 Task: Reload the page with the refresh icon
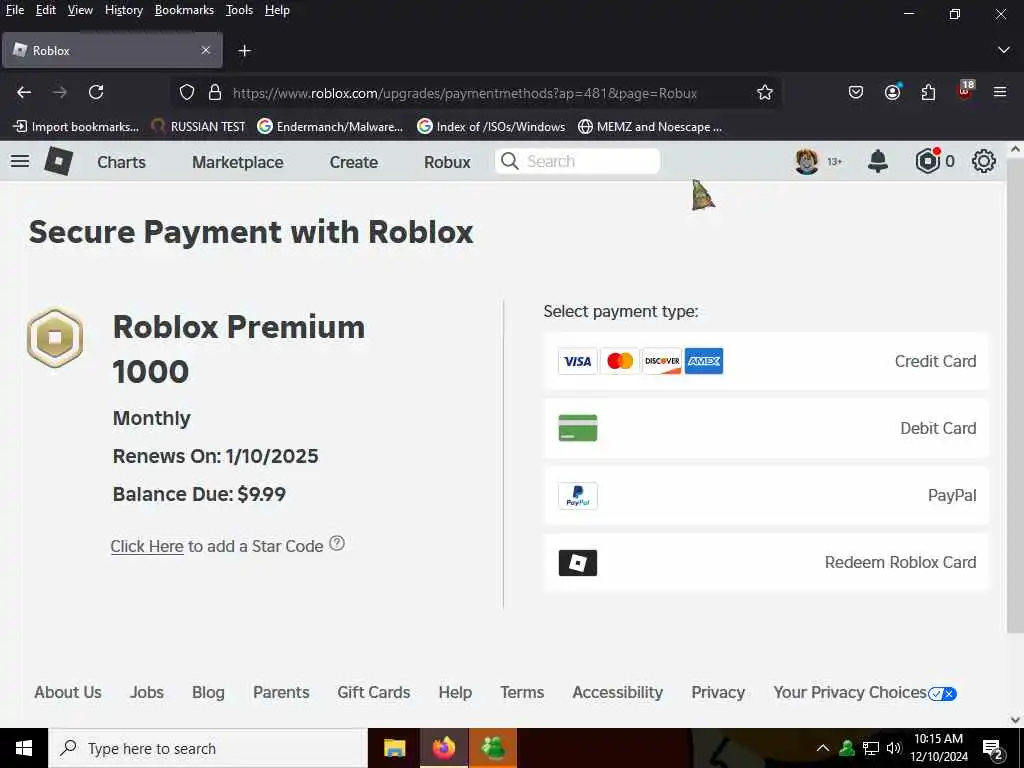click(x=96, y=93)
